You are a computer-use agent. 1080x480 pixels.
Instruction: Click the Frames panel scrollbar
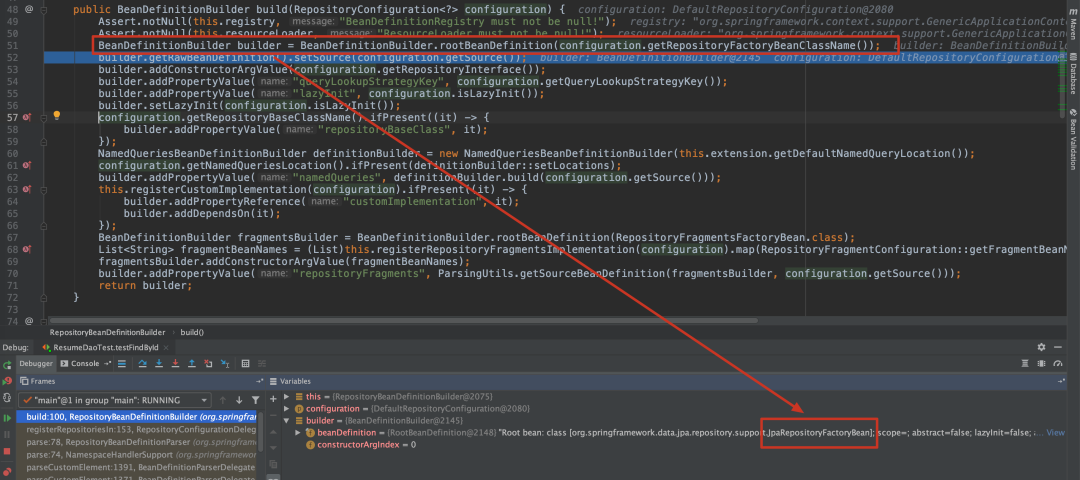(260, 432)
